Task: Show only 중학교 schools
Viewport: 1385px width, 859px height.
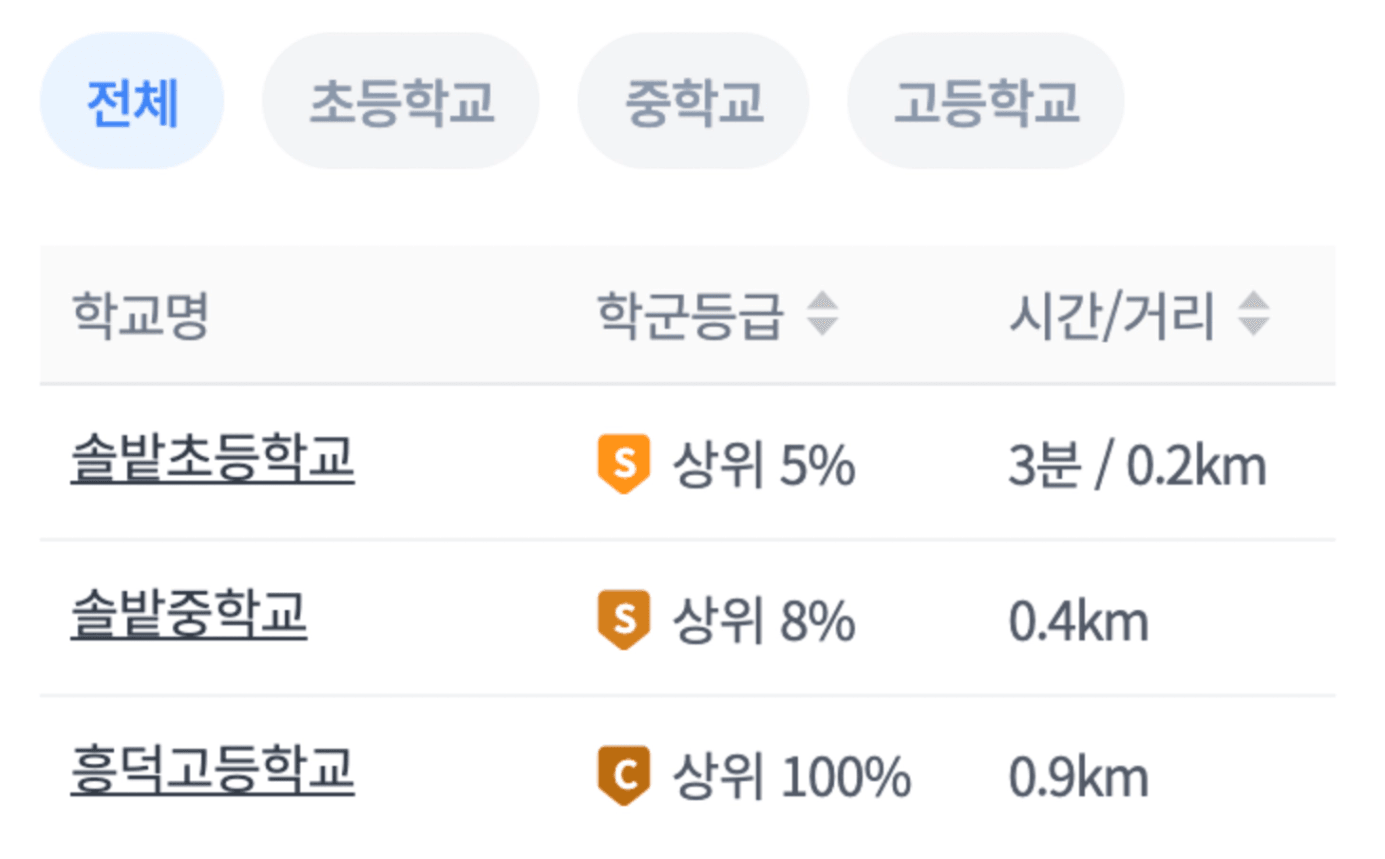Action: click(x=694, y=101)
